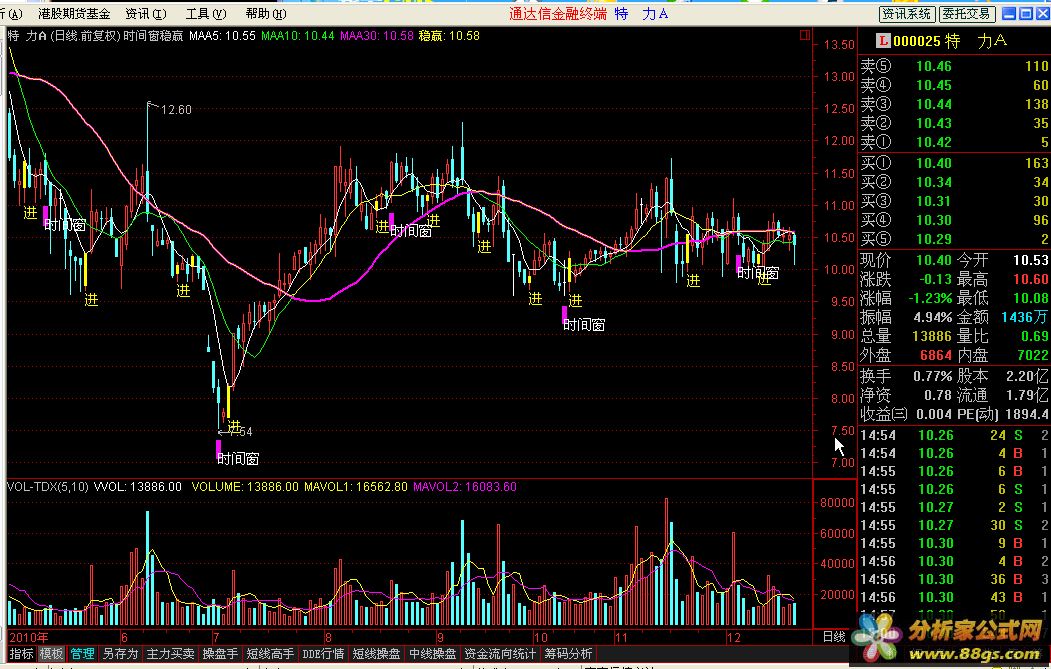1051x669 pixels.
Task: Click 卖① price 10.42 row
Action: (954, 142)
